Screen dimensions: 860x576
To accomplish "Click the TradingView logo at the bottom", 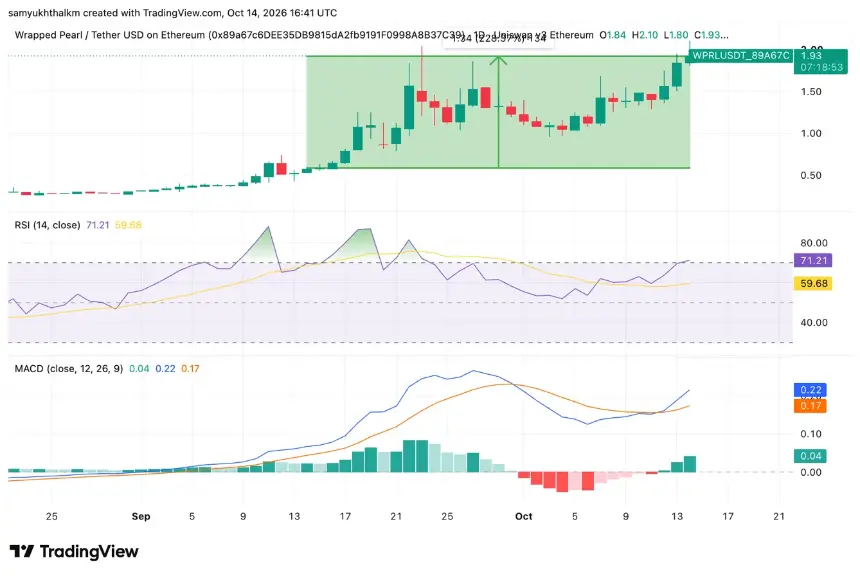I will click(74, 551).
